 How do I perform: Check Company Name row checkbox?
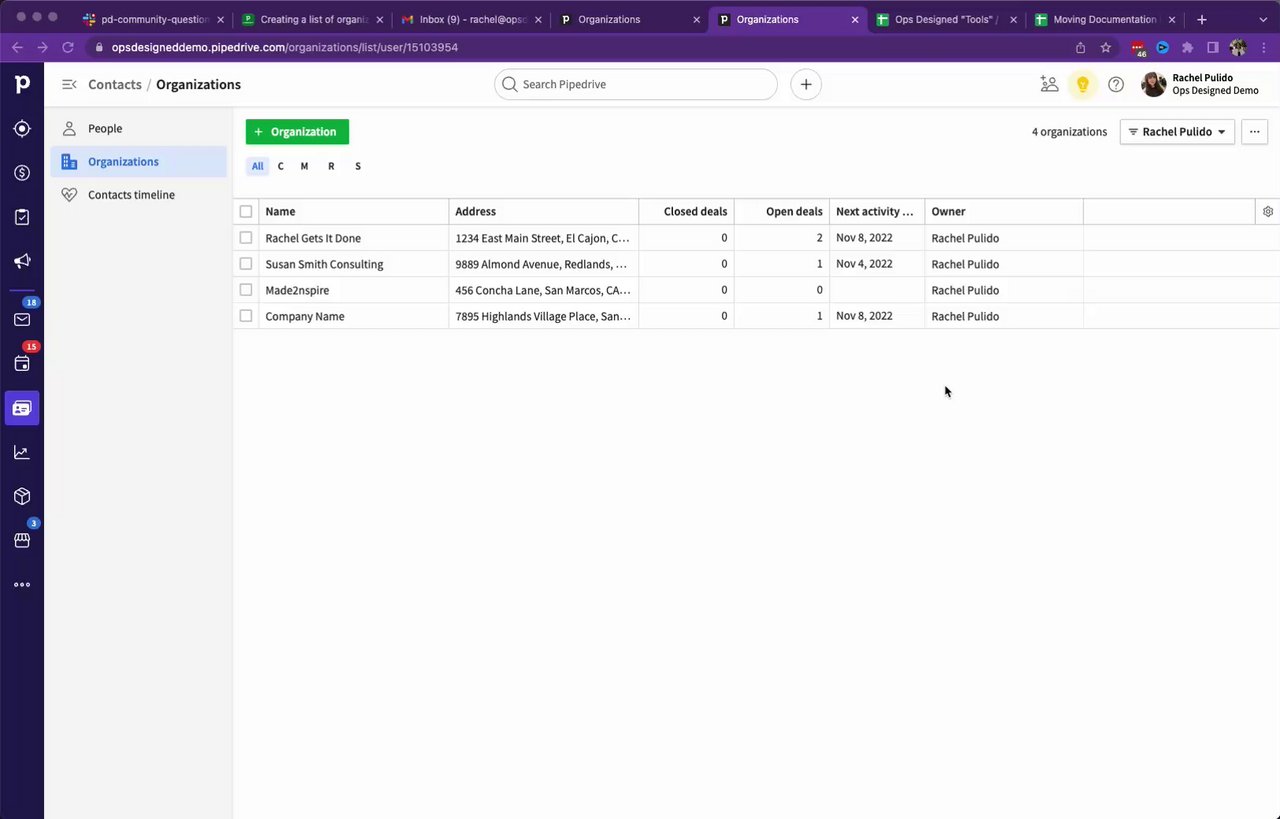[246, 316]
